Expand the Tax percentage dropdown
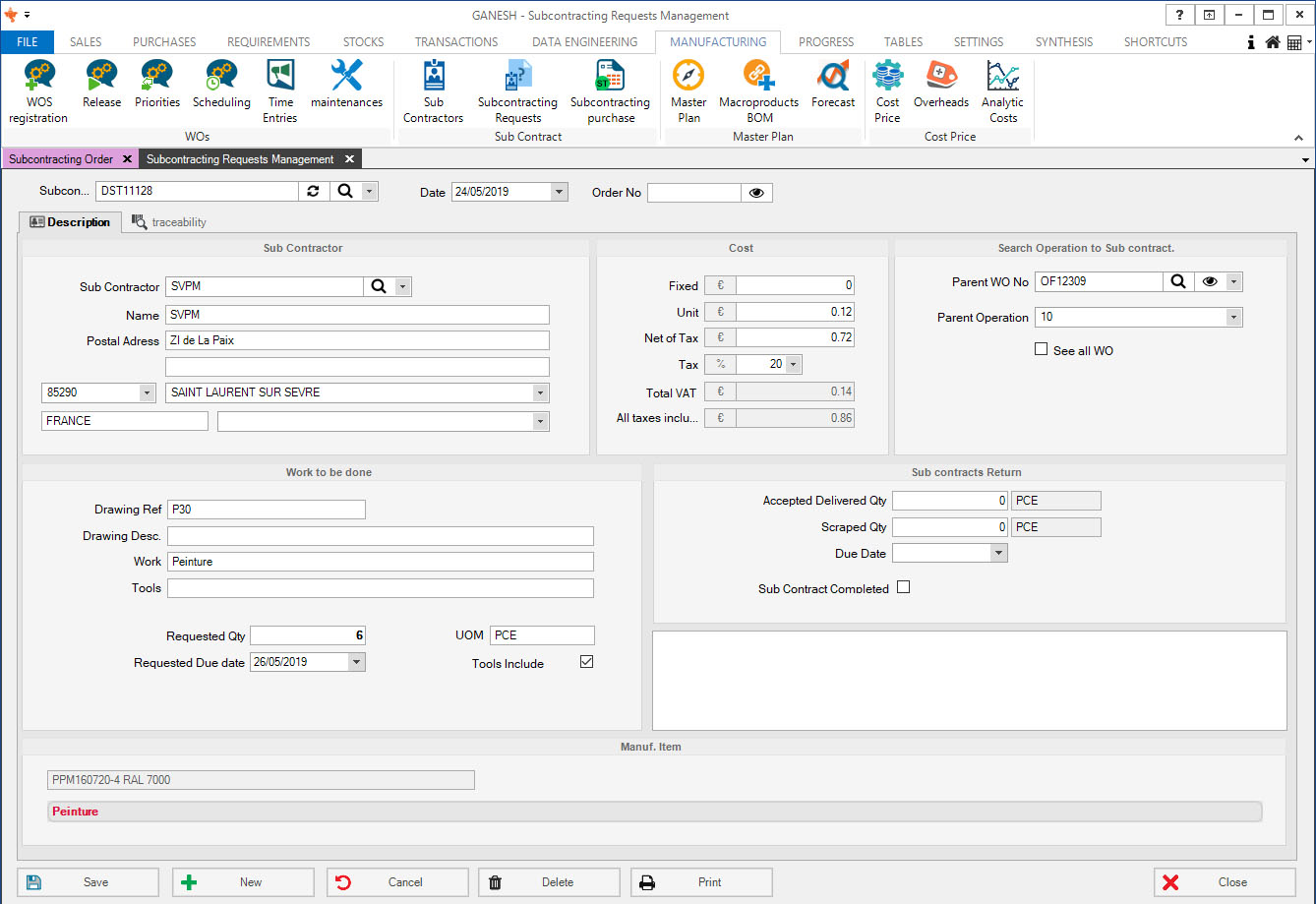This screenshot has width=1316, height=904. tap(794, 365)
